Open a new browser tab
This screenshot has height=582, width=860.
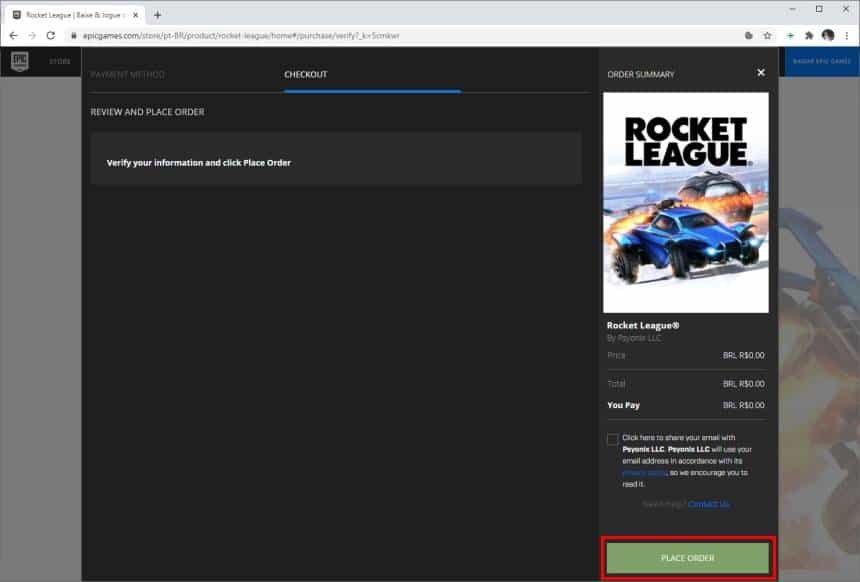click(x=157, y=15)
